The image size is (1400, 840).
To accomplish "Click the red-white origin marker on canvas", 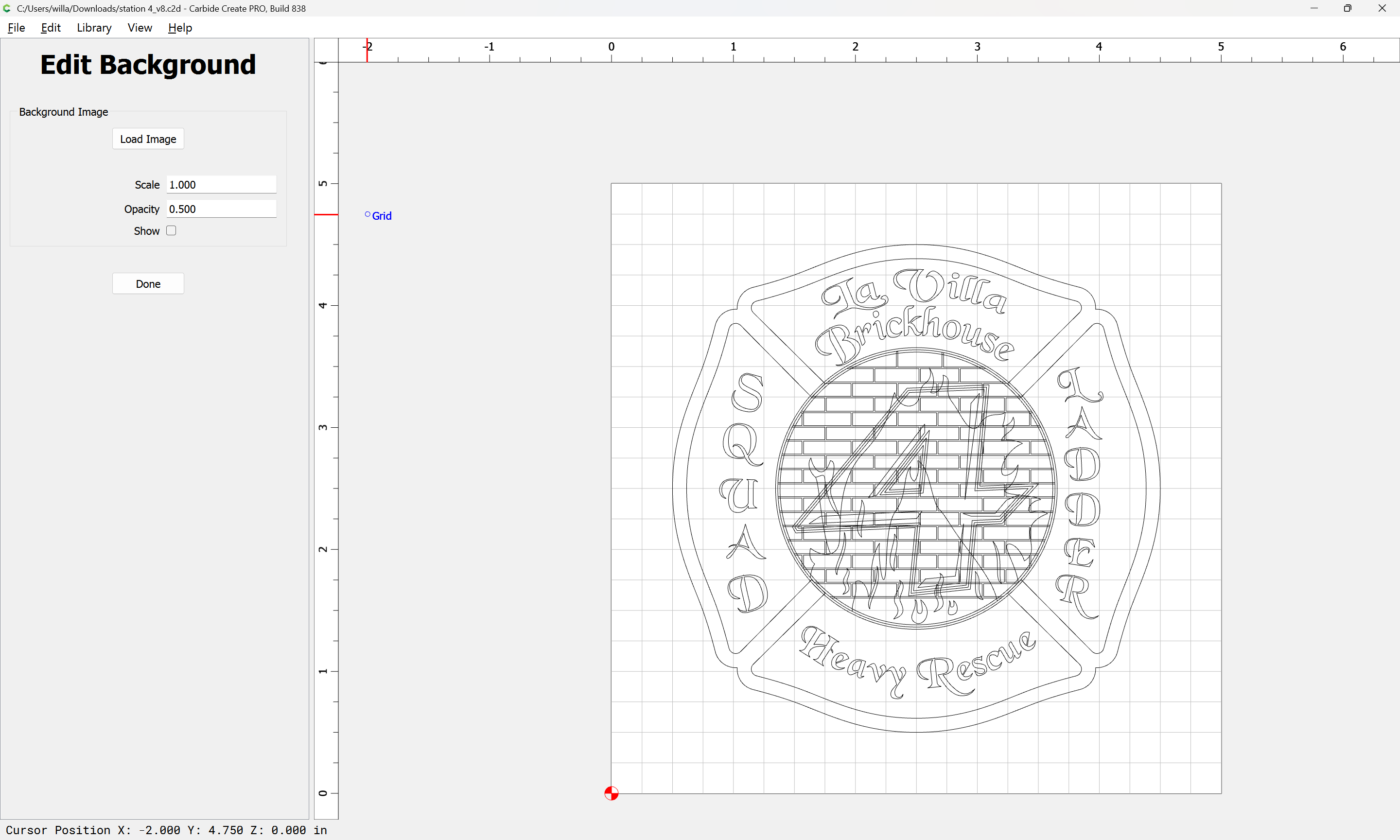I will pyautogui.click(x=611, y=793).
